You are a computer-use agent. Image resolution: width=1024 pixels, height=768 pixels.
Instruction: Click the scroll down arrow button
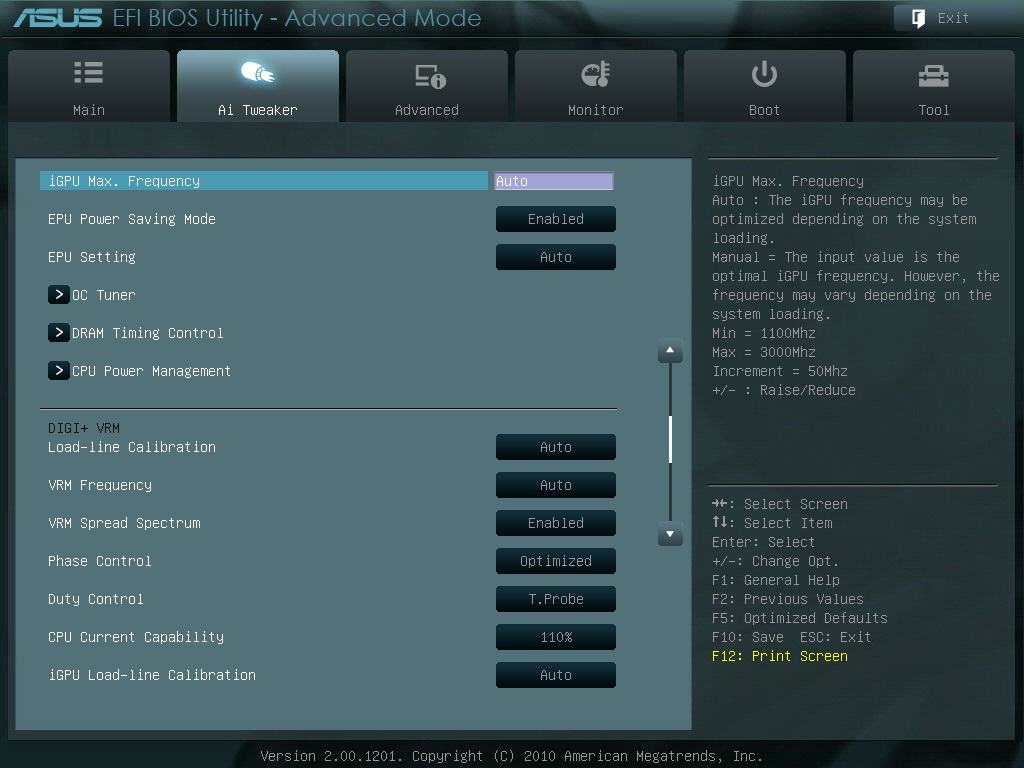point(670,534)
